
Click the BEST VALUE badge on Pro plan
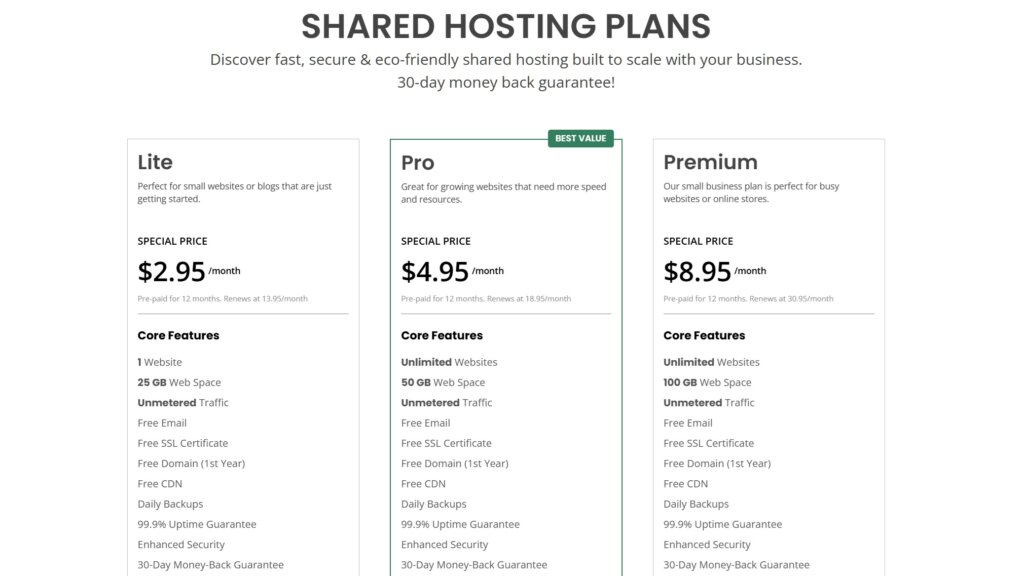[x=580, y=138]
